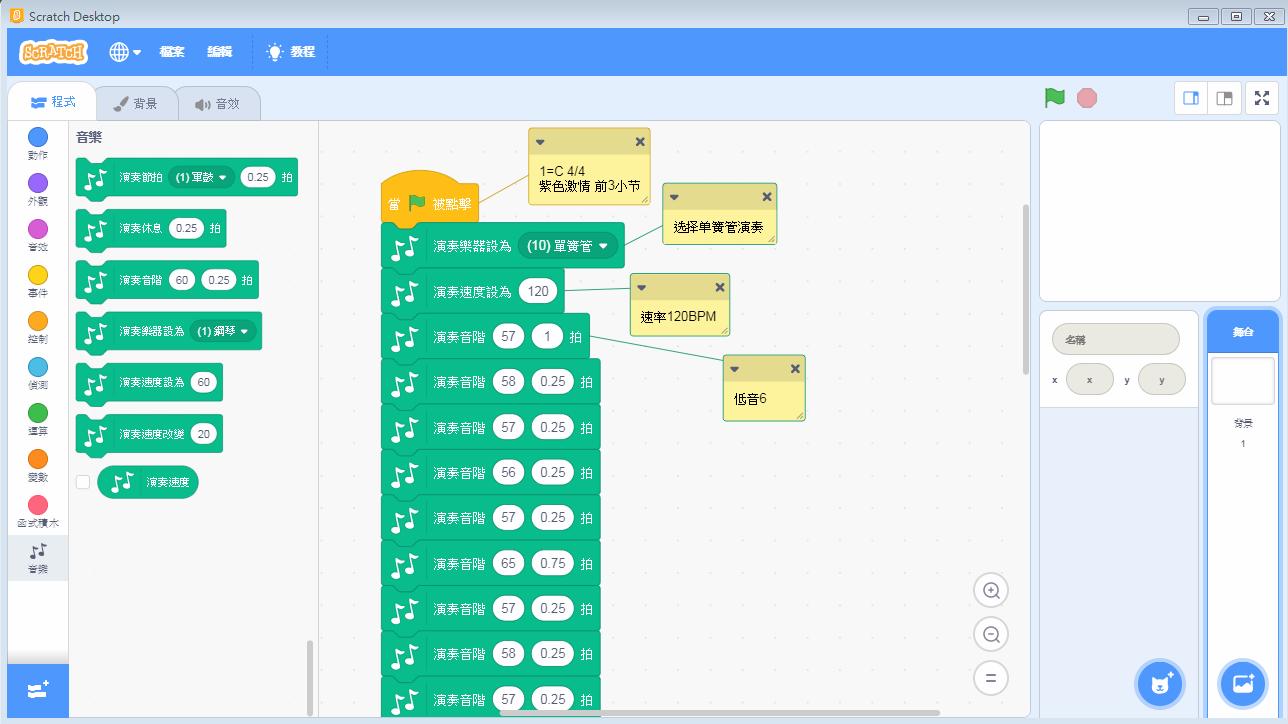
Task: Click the choose backdrop icon
Action: tap(1242, 684)
